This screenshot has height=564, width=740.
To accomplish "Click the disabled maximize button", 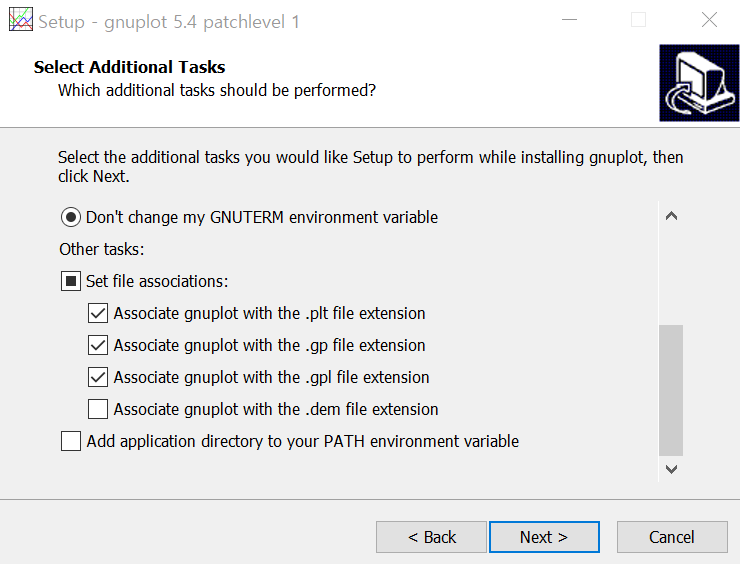I will [x=639, y=20].
